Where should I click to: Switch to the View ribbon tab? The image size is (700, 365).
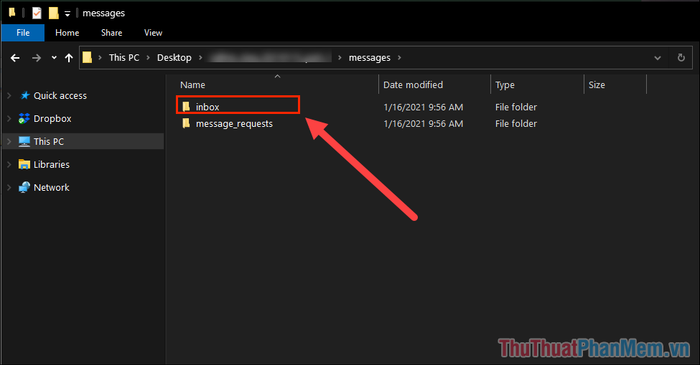pos(153,33)
